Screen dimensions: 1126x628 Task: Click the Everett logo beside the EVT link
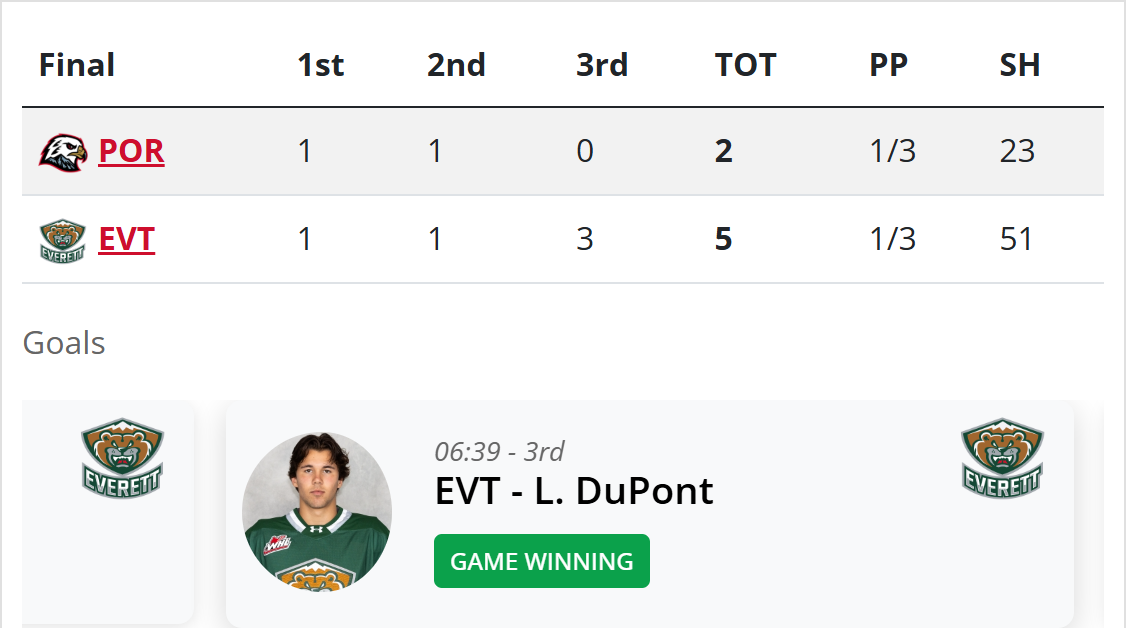[x=62, y=241]
